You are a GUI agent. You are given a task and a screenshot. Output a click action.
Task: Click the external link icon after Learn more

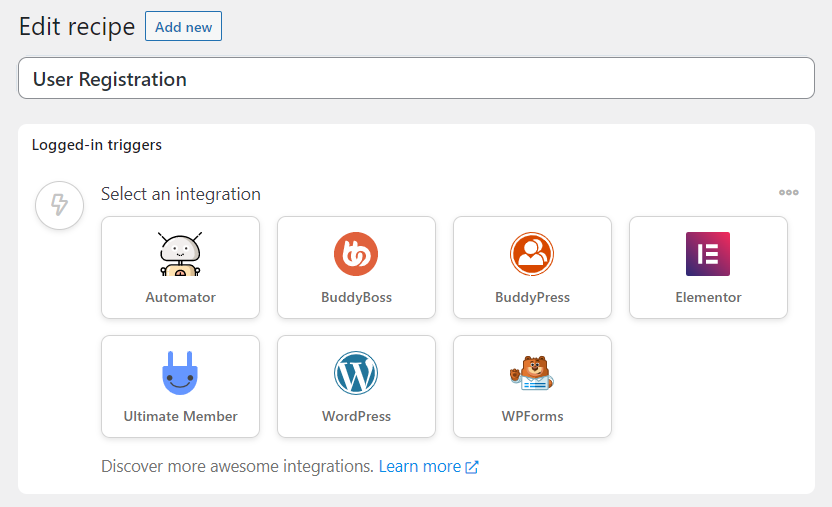tap(472, 467)
